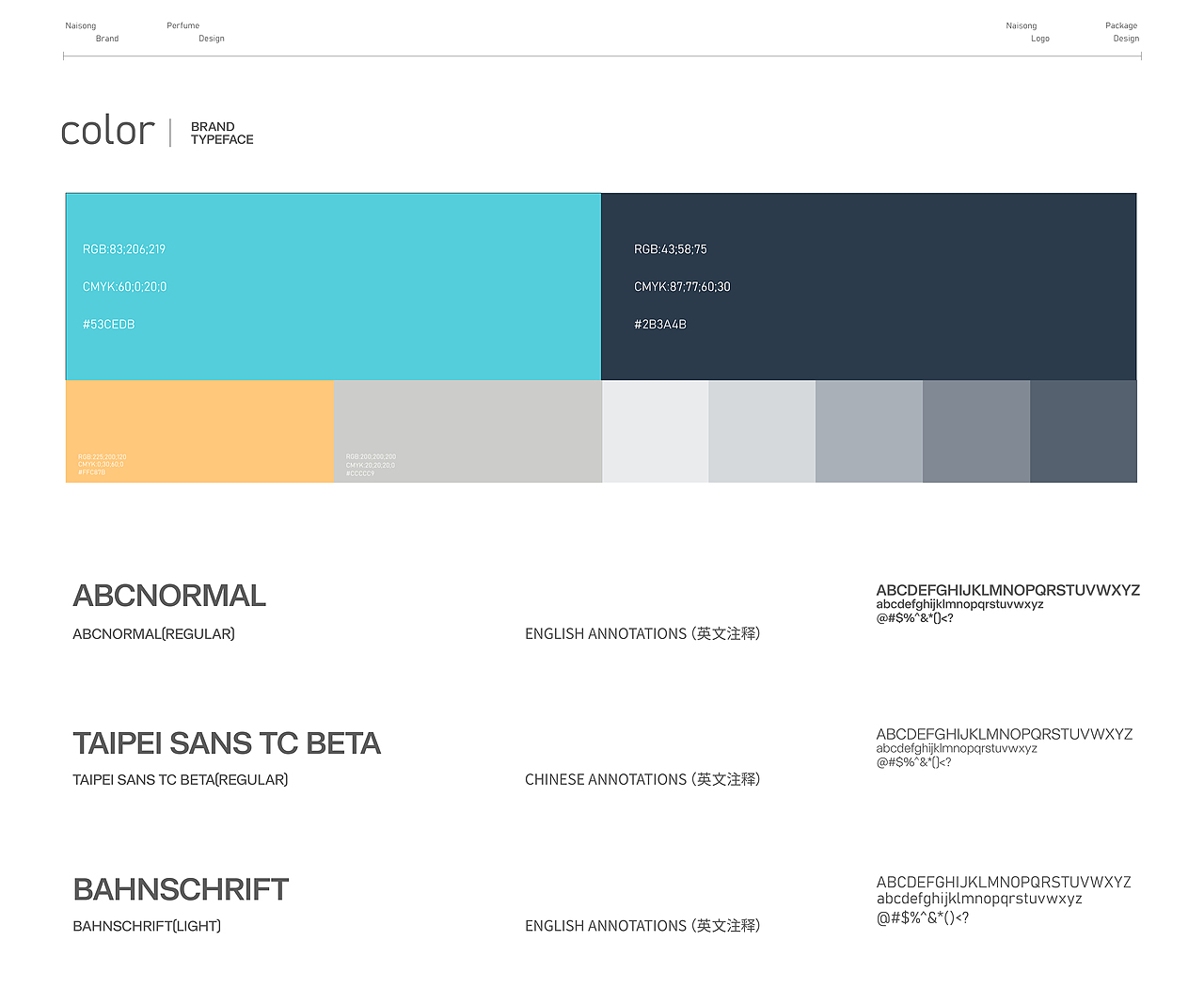Click the large 'color' heading
The height and width of the screenshot is (989, 1204).
[x=107, y=131]
